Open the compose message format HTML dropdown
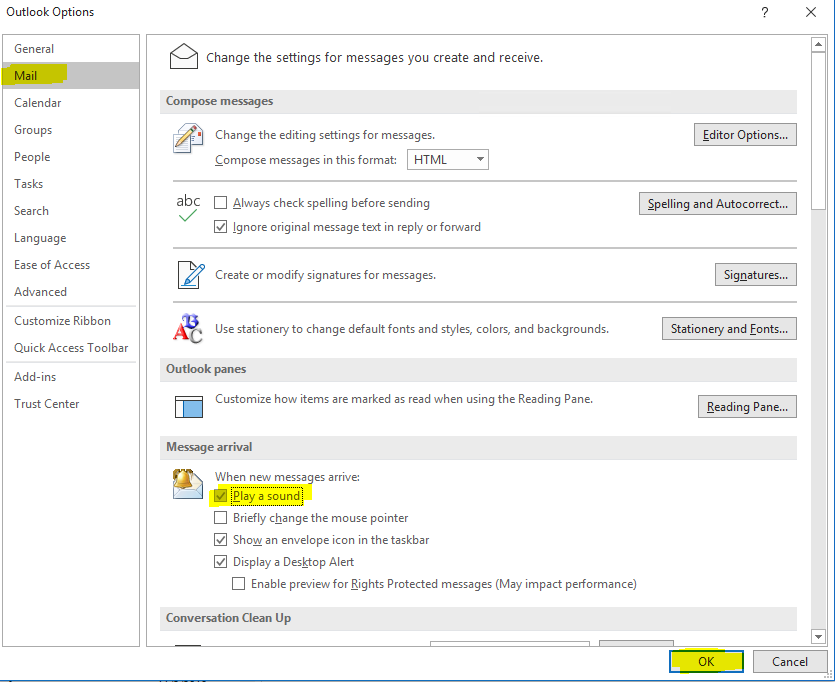Viewport: 835px width, 682px height. (x=448, y=160)
